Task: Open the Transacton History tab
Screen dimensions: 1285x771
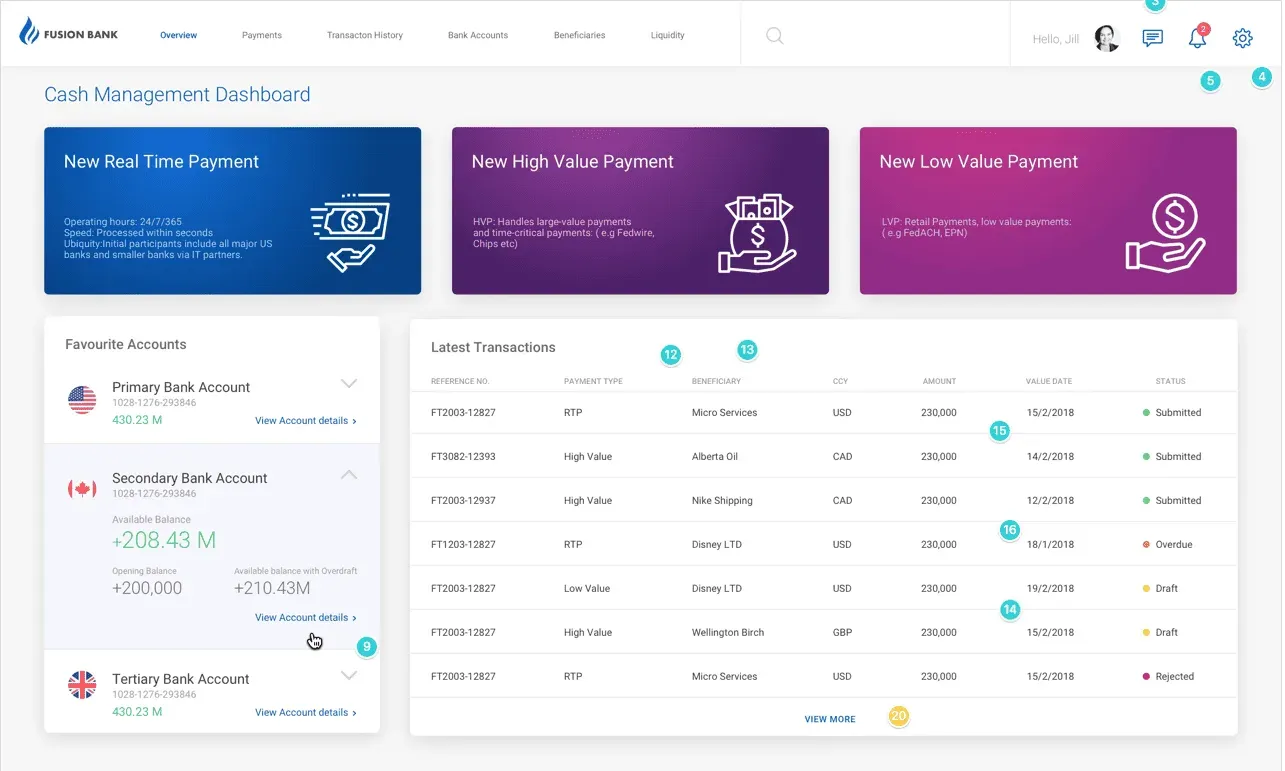Action: (365, 35)
